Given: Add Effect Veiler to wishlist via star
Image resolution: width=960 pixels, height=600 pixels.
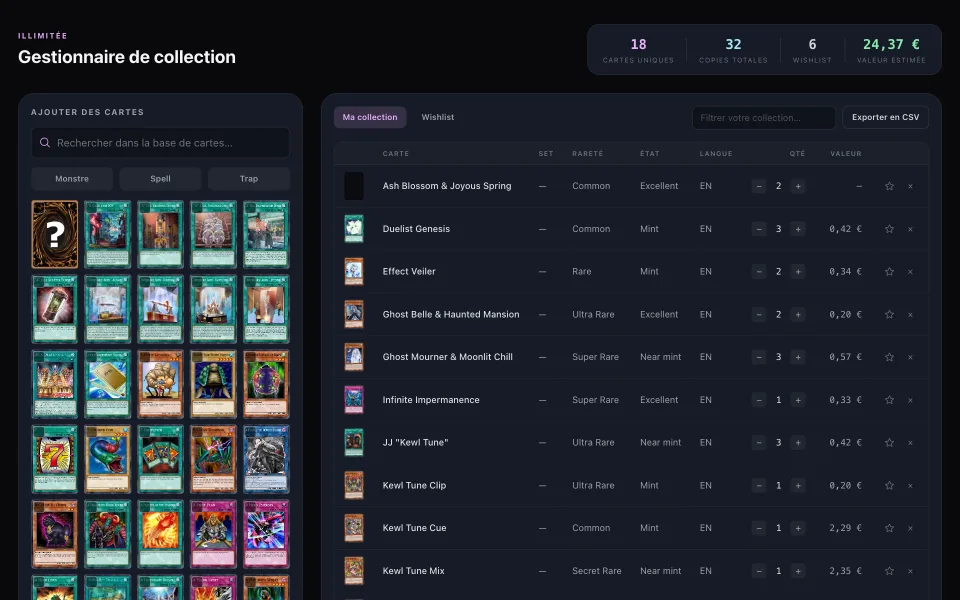Looking at the screenshot, I should tap(889, 271).
